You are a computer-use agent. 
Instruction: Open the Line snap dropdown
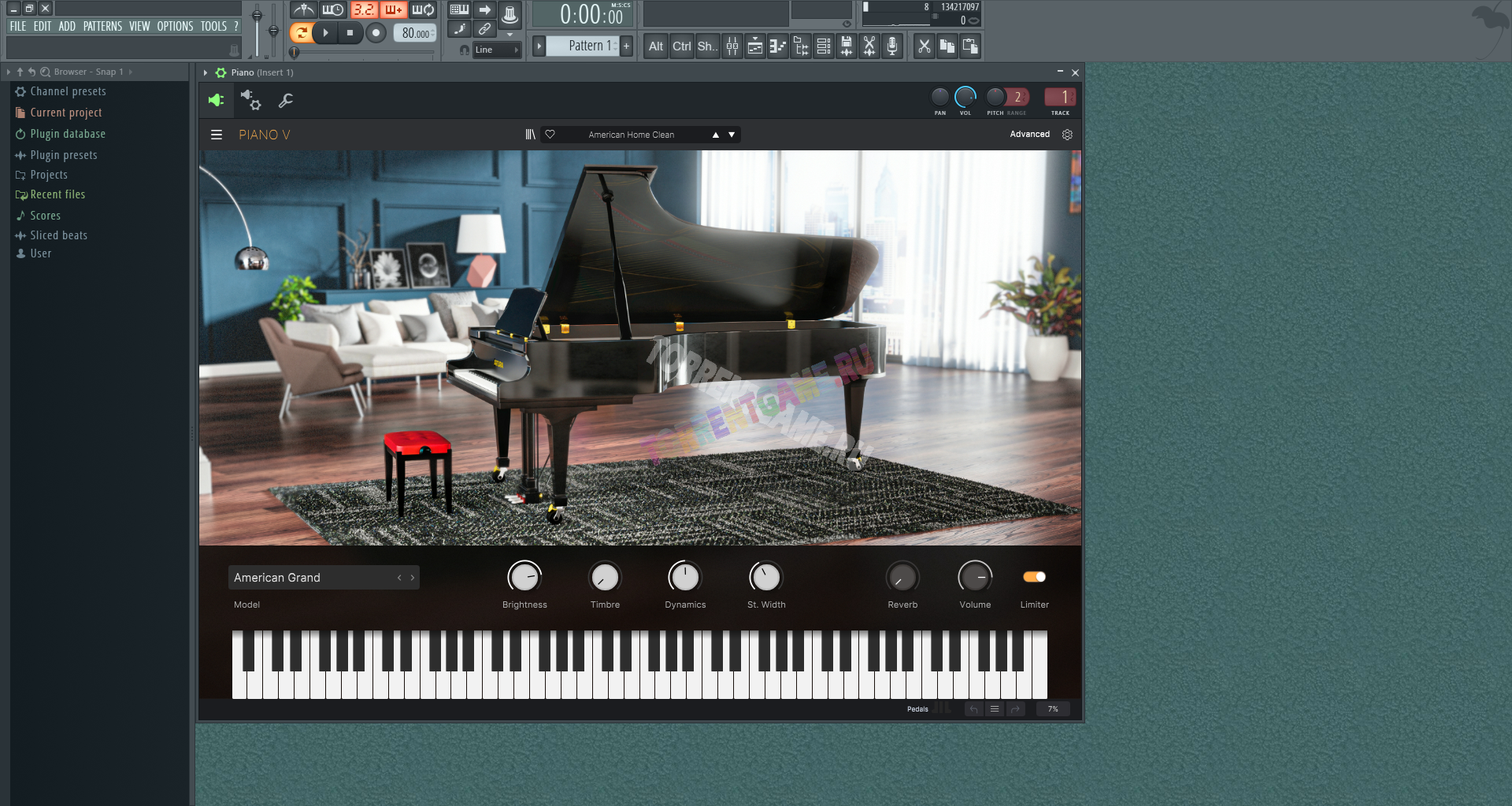coord(497,50)
